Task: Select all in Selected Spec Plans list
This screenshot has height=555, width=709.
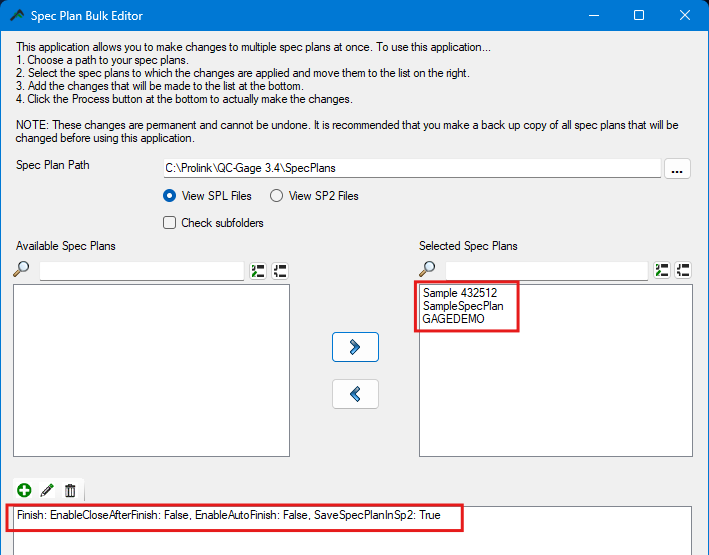Action: click(662, 270)
